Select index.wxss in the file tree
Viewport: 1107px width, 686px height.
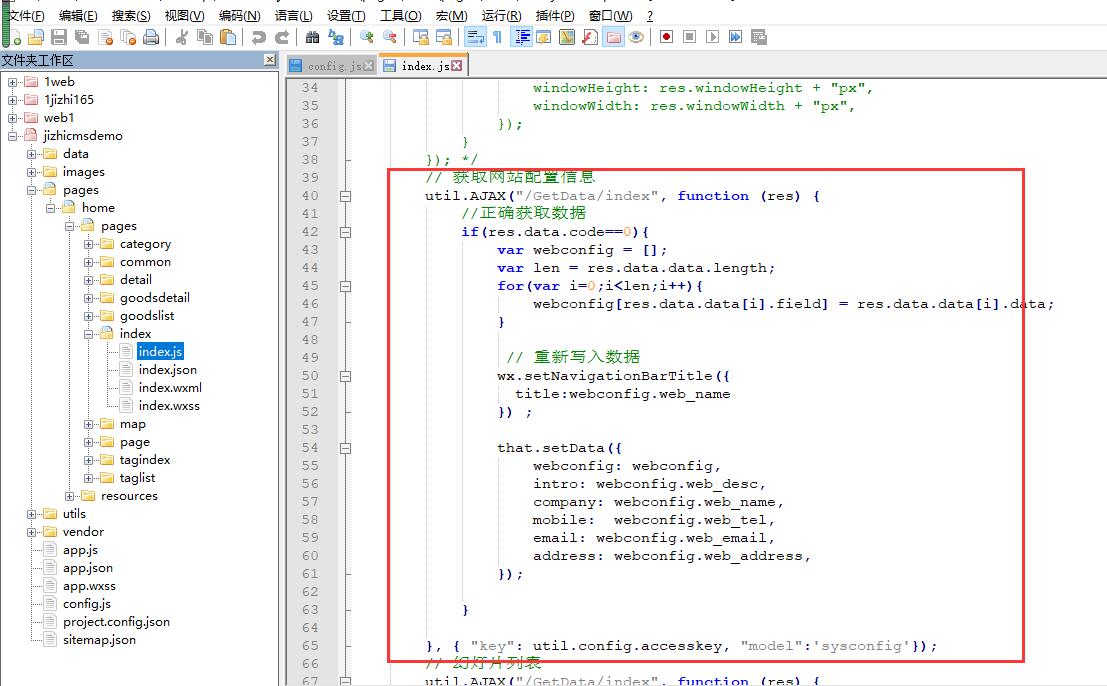tap(169, 406)
